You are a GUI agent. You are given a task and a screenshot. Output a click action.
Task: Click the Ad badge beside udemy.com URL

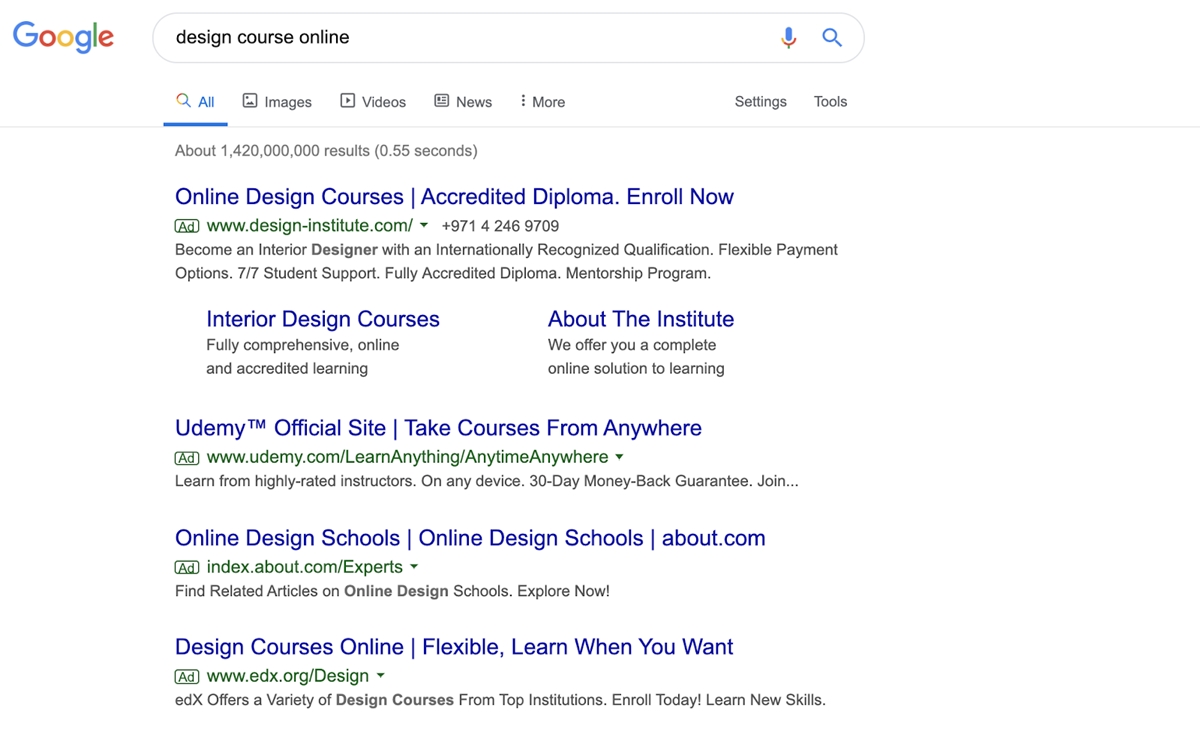pos(187,458)
